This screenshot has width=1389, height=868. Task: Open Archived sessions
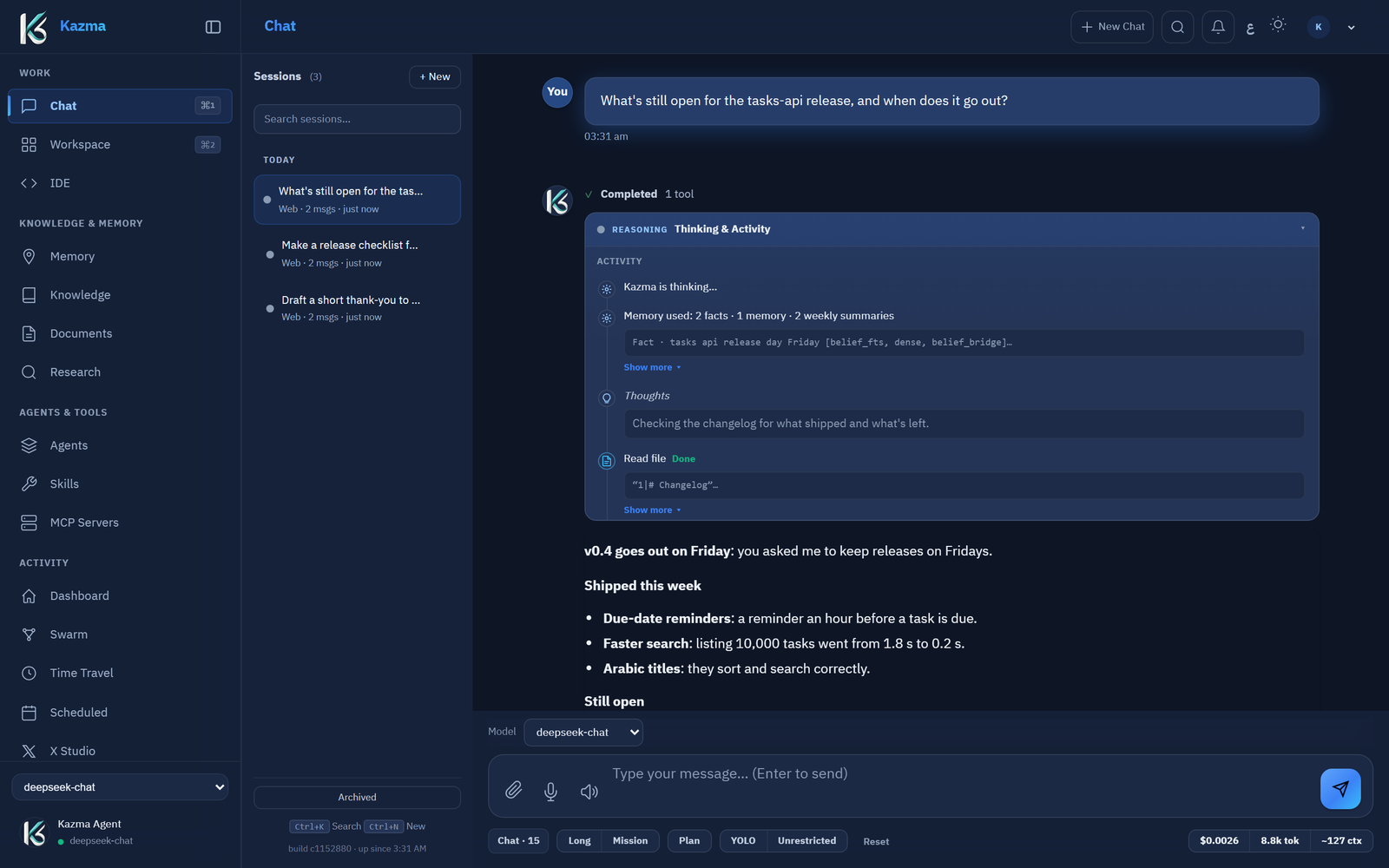[x=357, y=798]
